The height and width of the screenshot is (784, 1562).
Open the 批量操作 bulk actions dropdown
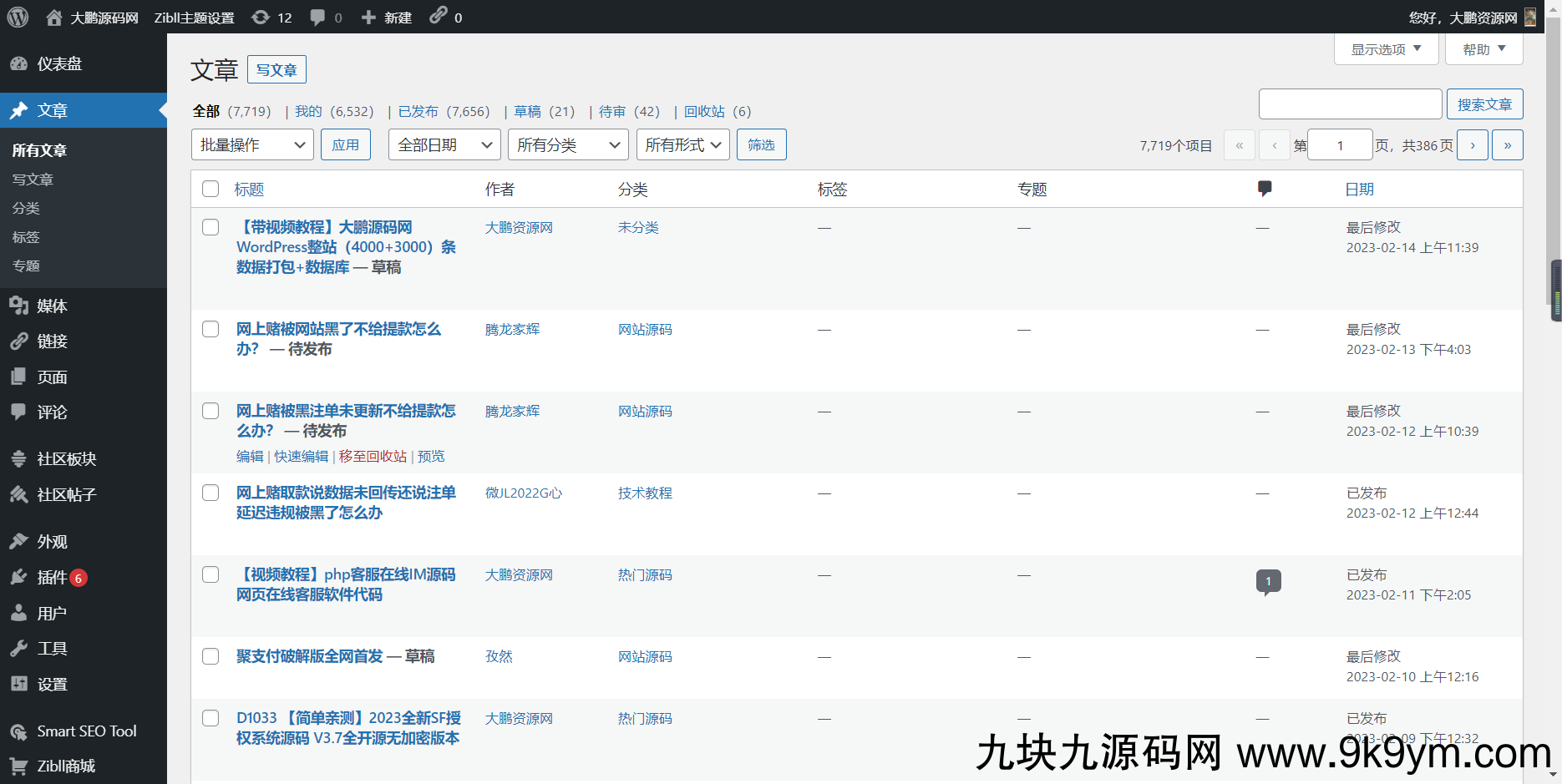[252, 145]
